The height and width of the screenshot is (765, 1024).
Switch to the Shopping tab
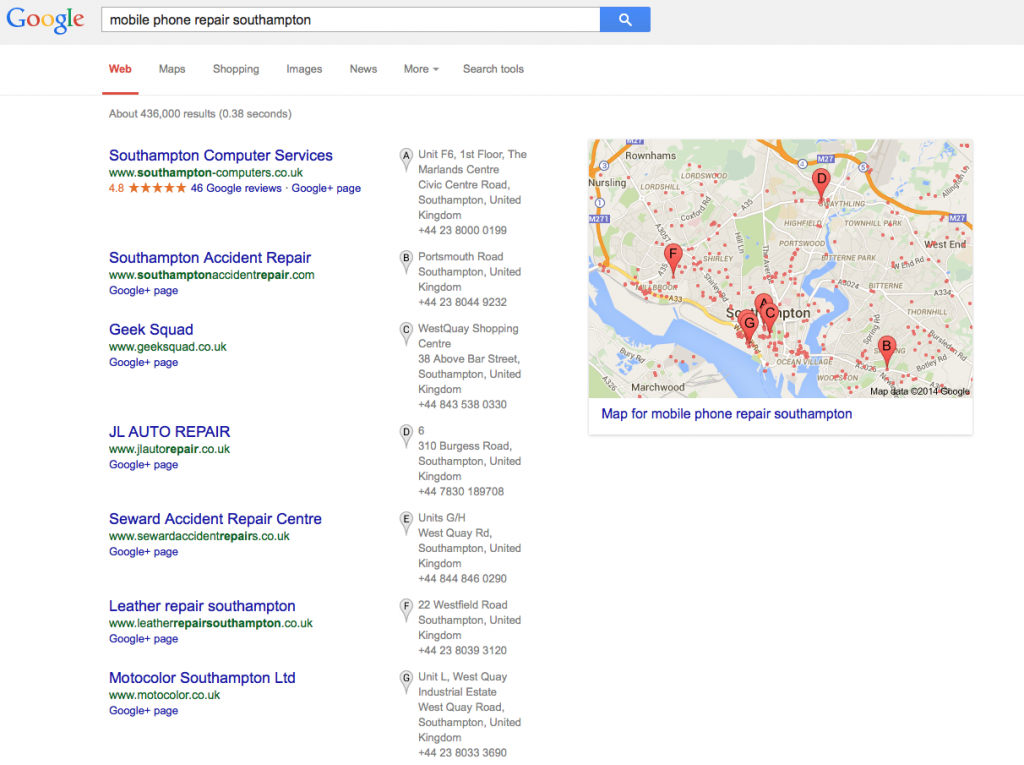(x=236, y=69)
